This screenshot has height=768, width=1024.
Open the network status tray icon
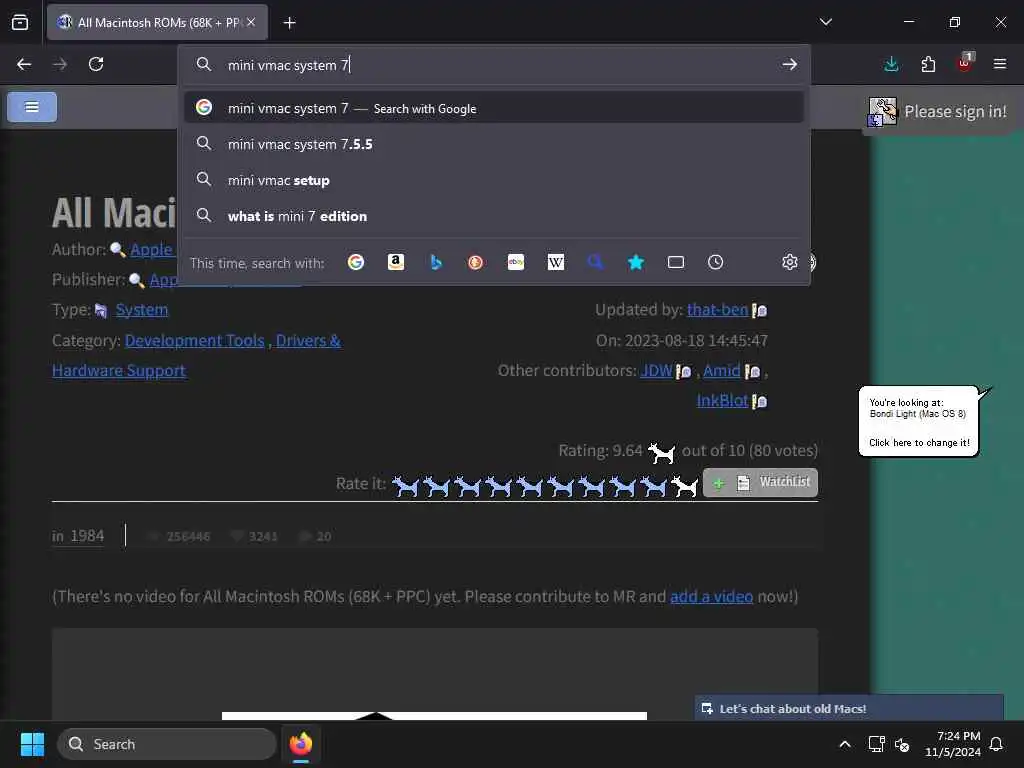[x=876, y=744]
